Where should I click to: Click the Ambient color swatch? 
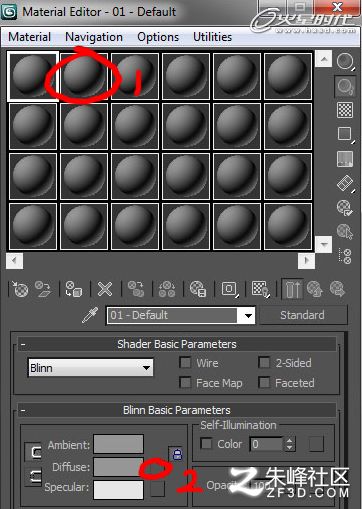119,444
